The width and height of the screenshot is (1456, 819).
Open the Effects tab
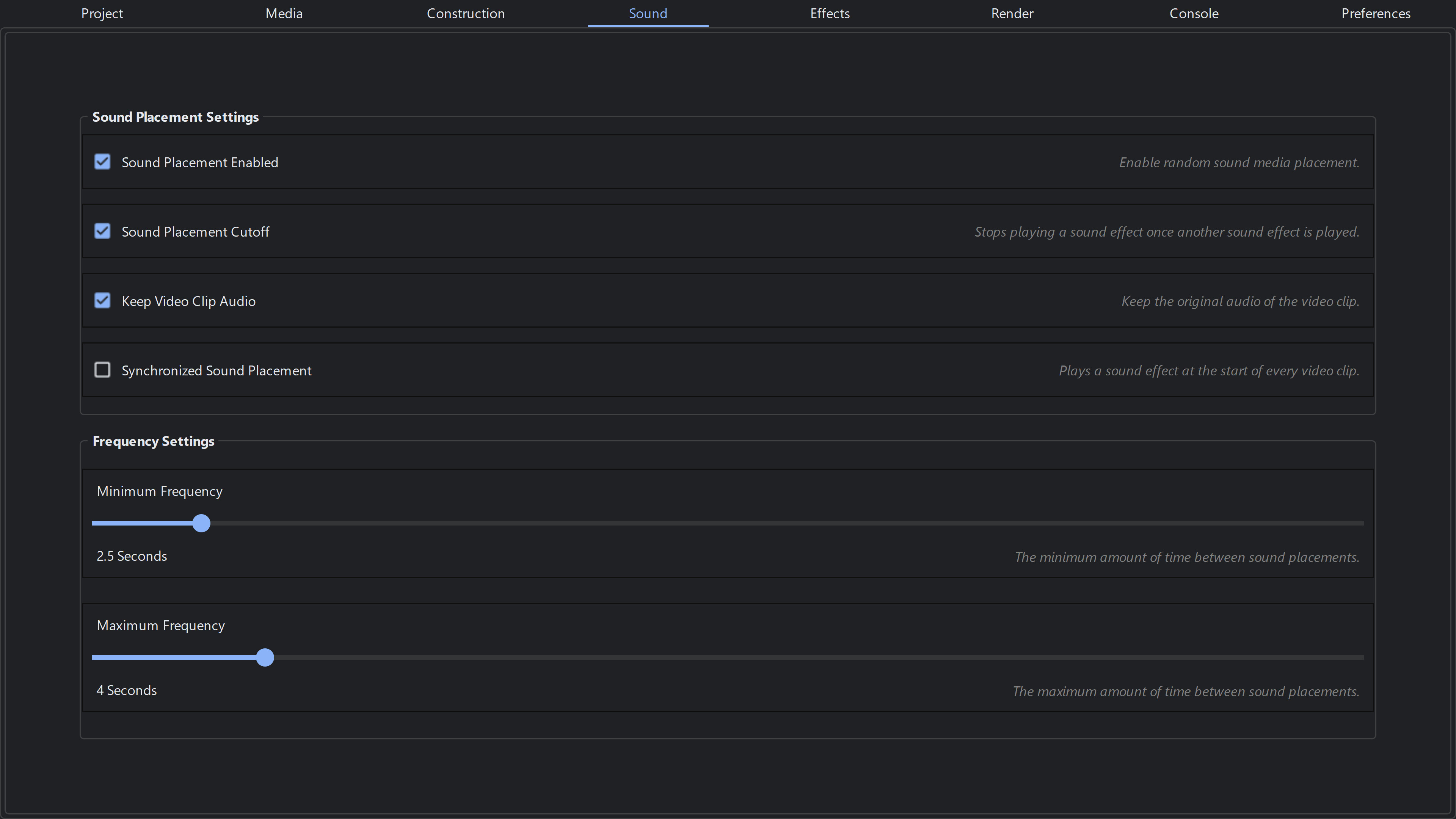(829, 13)
